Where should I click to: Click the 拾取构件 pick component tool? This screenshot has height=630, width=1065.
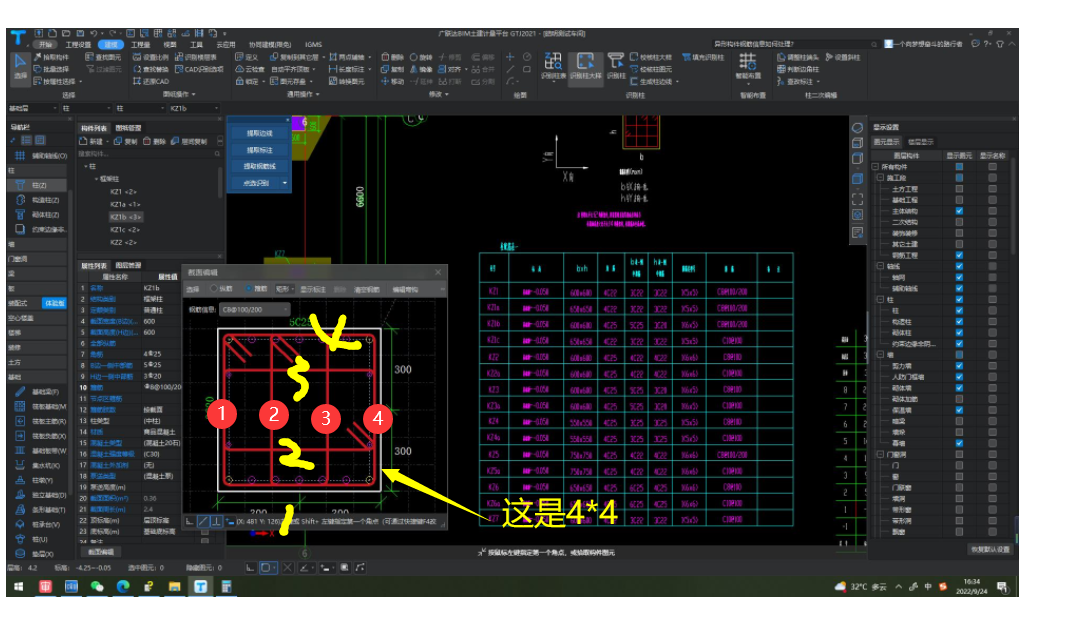pos(52,57)
